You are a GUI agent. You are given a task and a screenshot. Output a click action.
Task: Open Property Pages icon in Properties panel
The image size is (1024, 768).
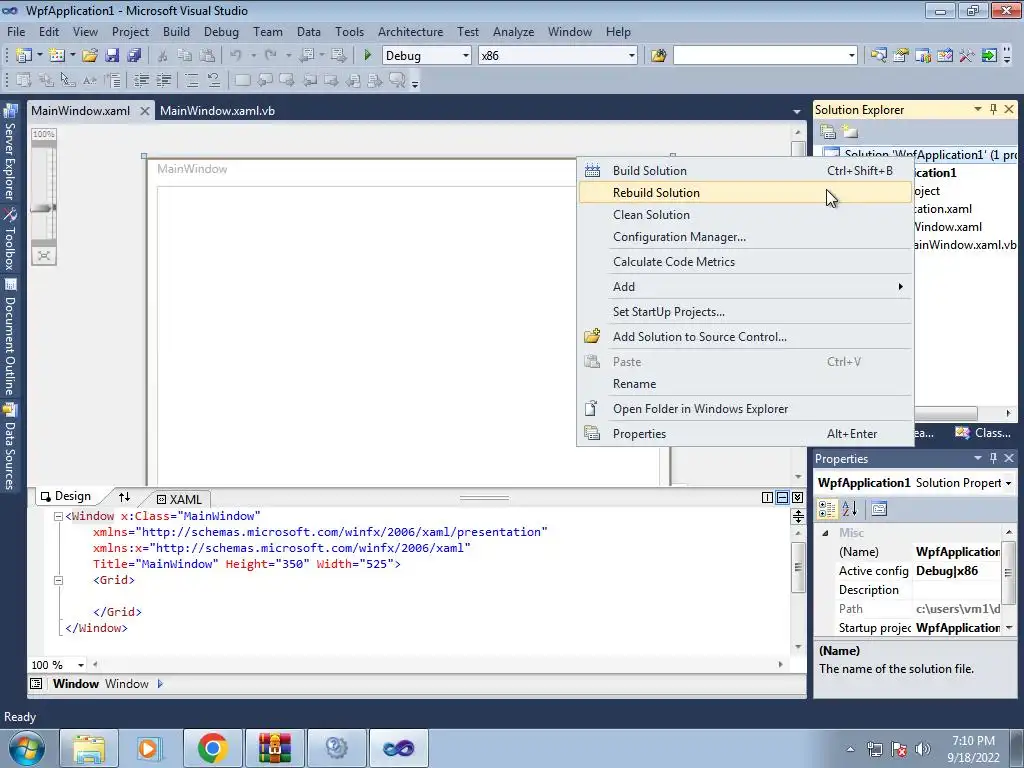(x=879, y=508)
